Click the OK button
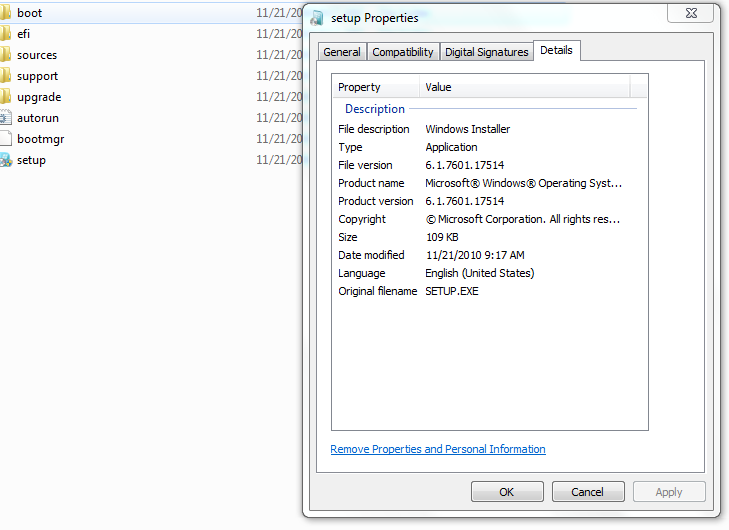The width and height of the screenshot is (729, 530). pos(507,492)
